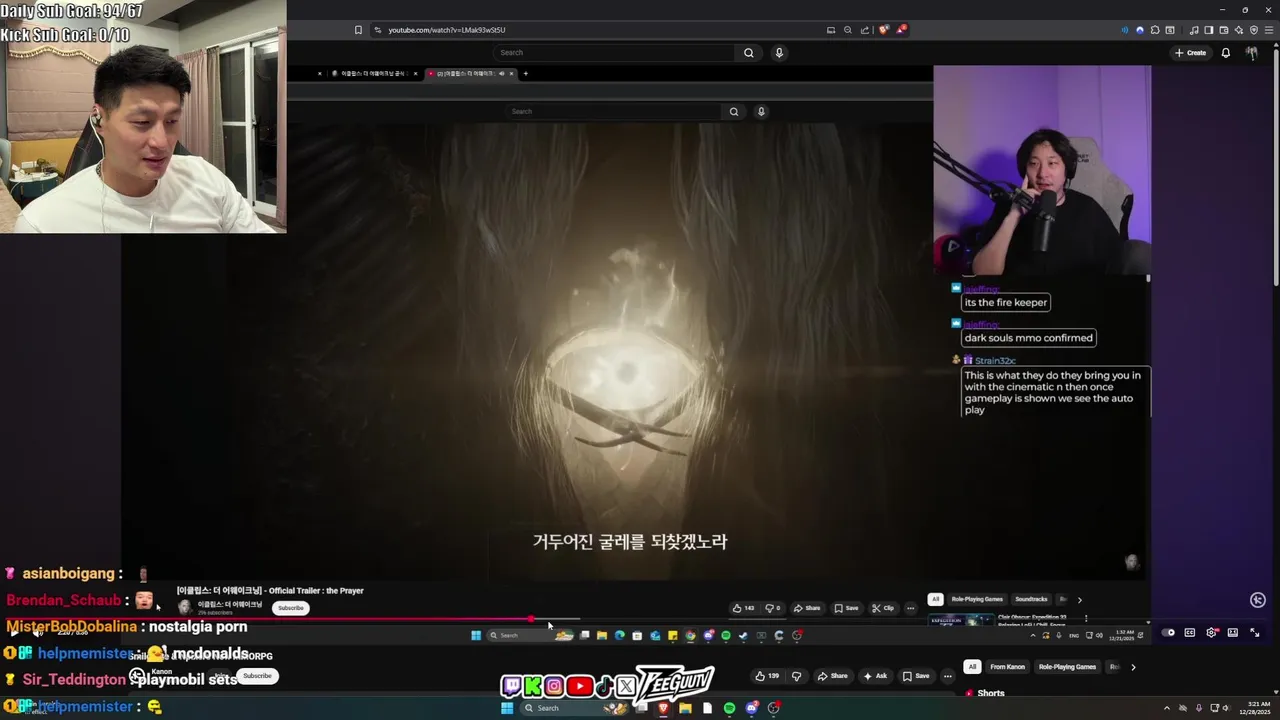This screenshot has width=1280, height=720.
Task: Open Brave browser in the bottom taskbar
Action: [x=663, y=708]
